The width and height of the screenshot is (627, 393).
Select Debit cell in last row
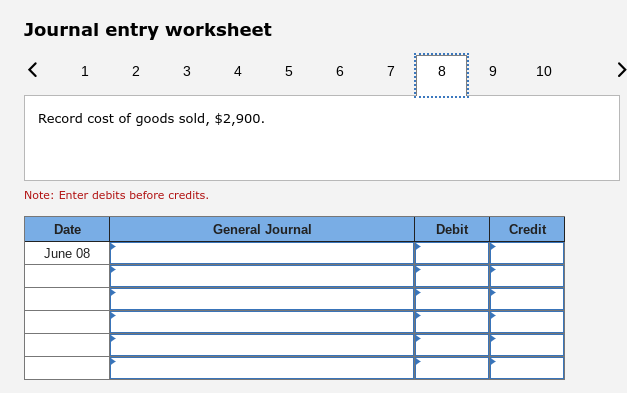coord(452,368)
